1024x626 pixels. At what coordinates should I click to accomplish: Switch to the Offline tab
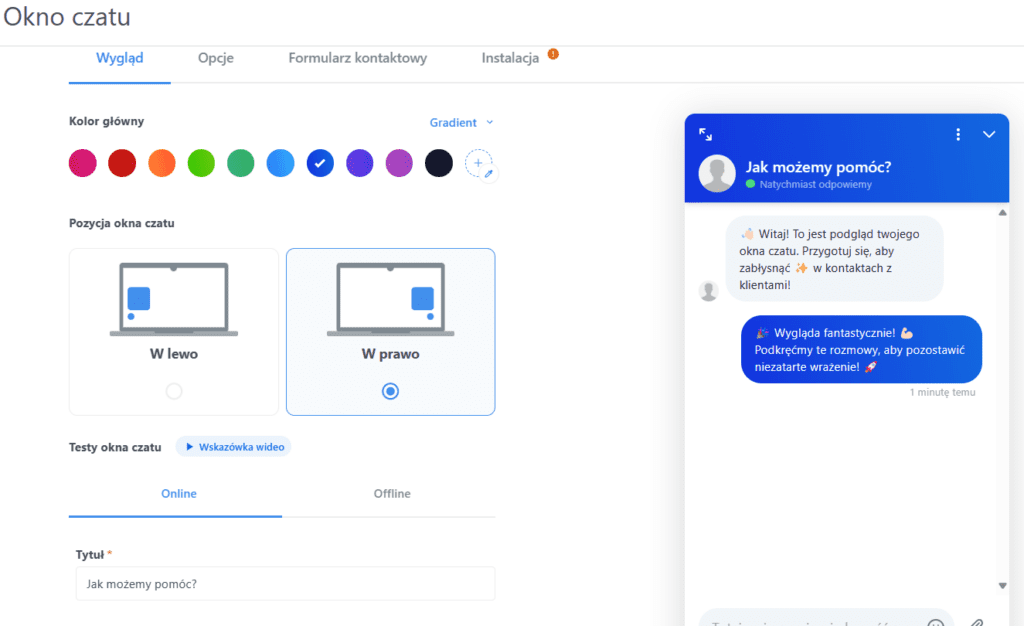tap(392, 493)
